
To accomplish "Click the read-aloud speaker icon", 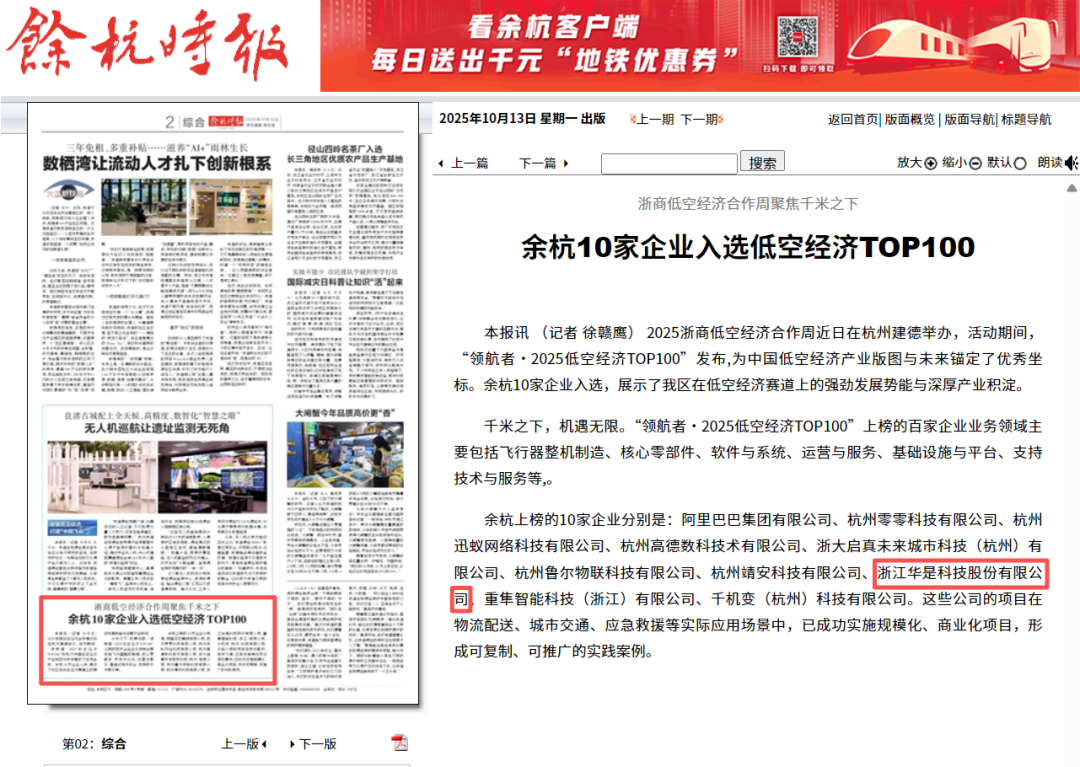I will point(1071,163).
